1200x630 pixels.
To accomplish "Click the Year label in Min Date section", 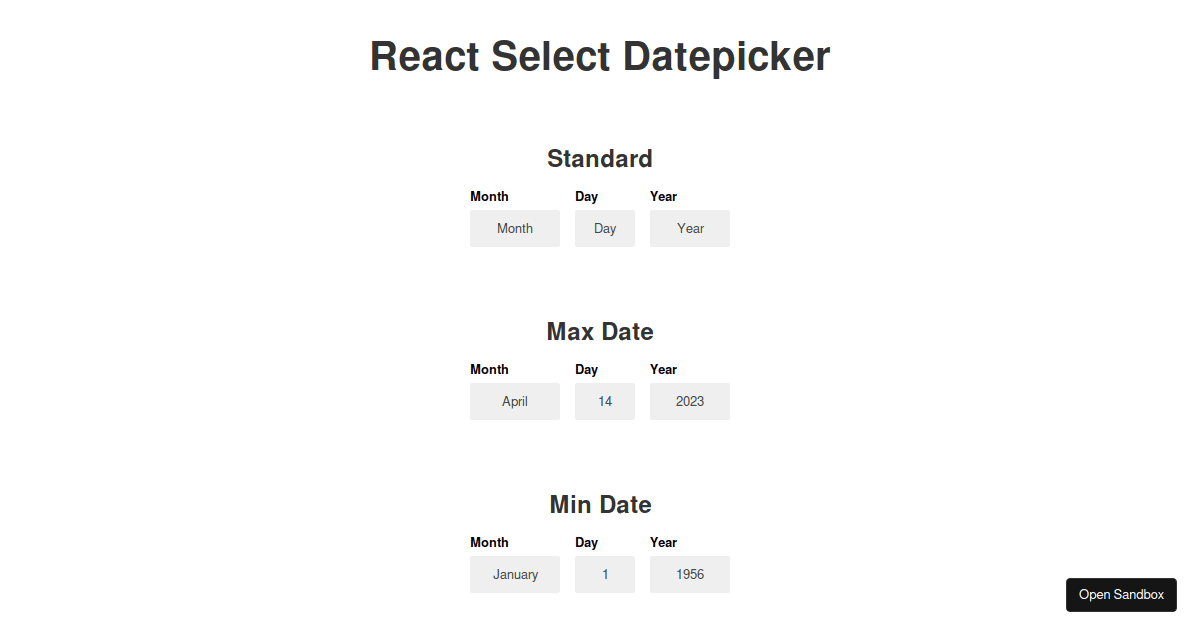I will pos(663,542).
